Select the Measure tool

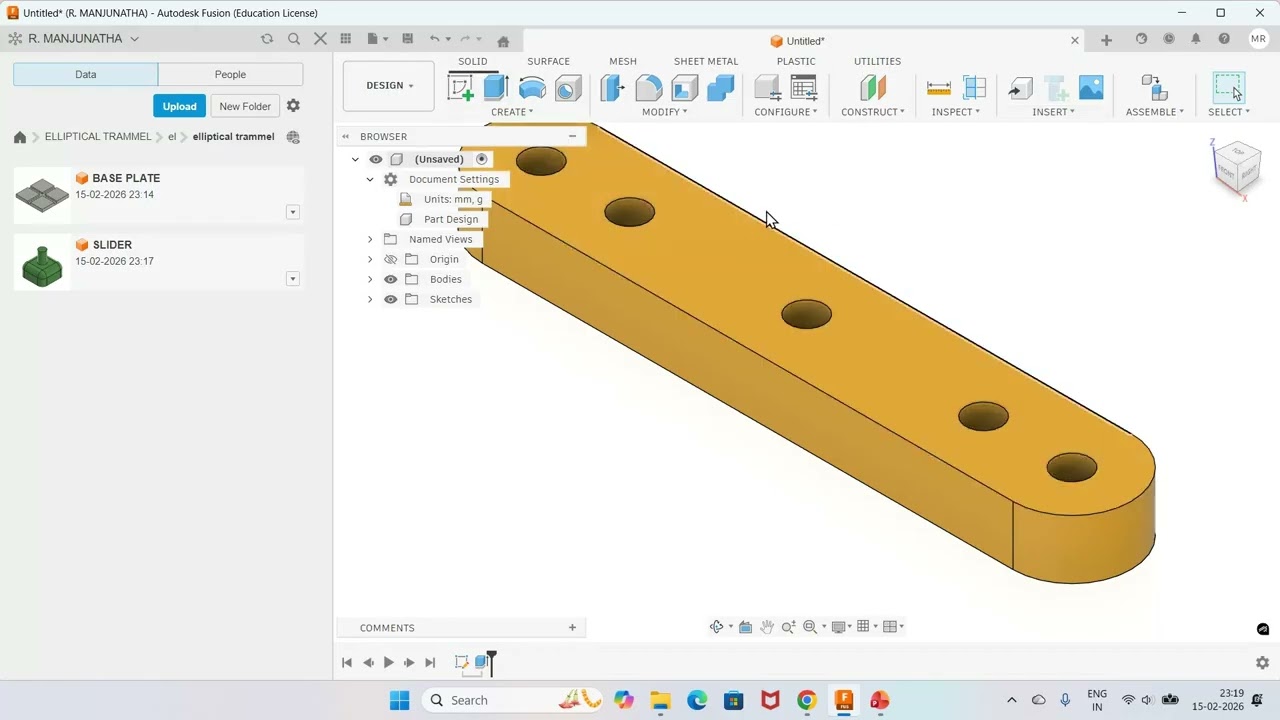pos(939,88)
